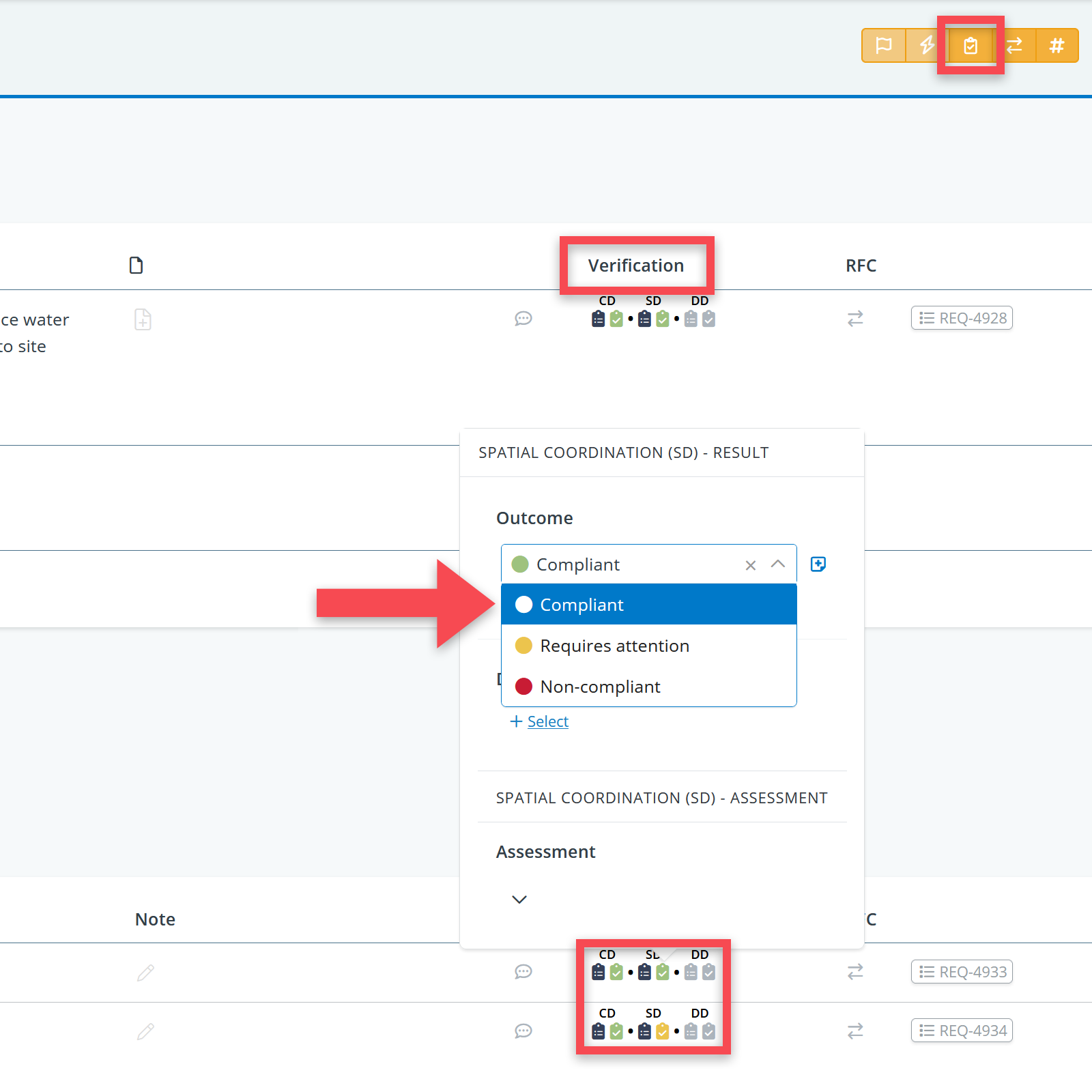
Task: Click the add document icon in first row
Action: 143,319
